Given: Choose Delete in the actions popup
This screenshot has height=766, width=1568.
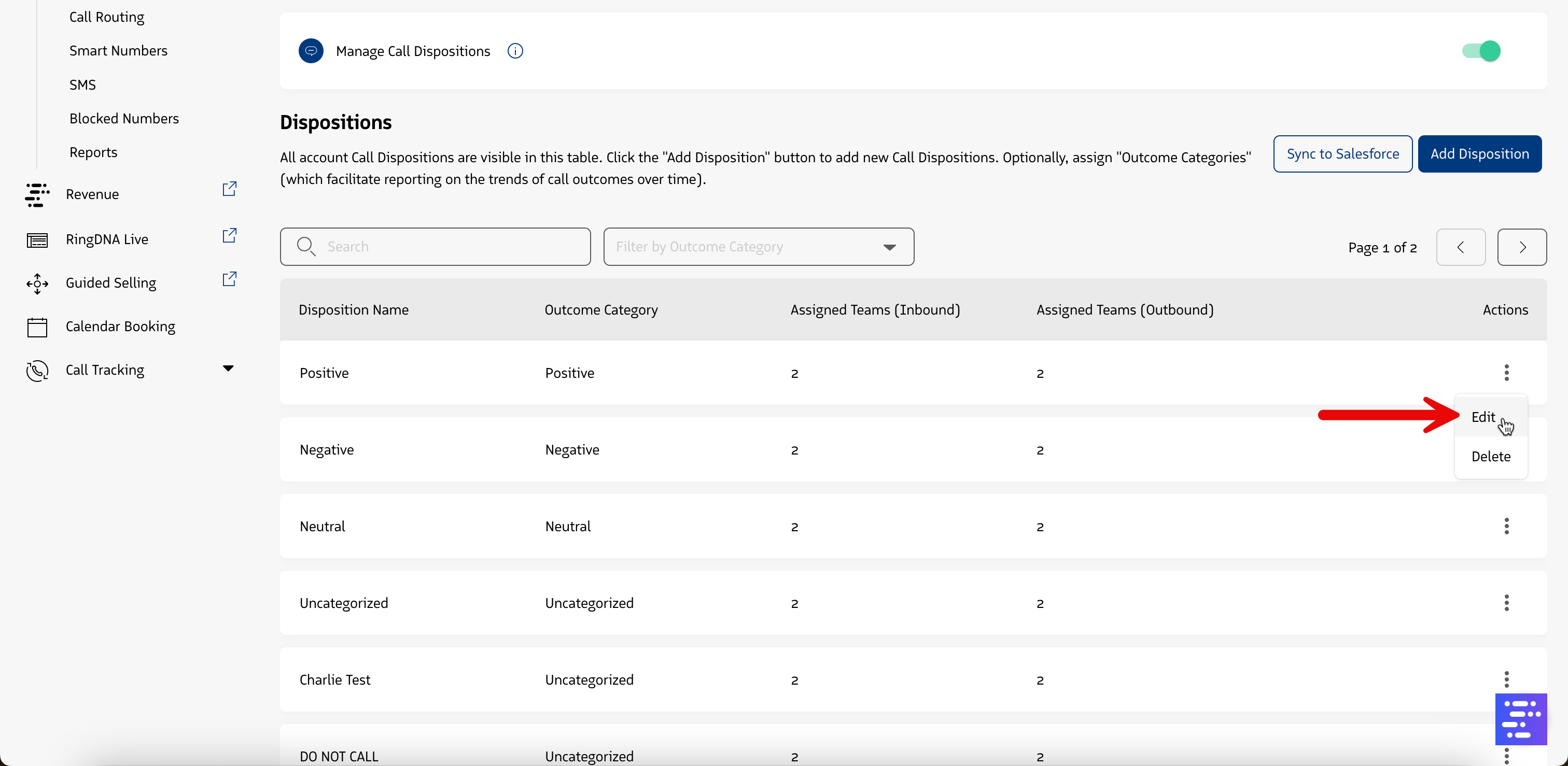Looking at the screenshot, I should pyautogui.click(x=1490, y=456).
